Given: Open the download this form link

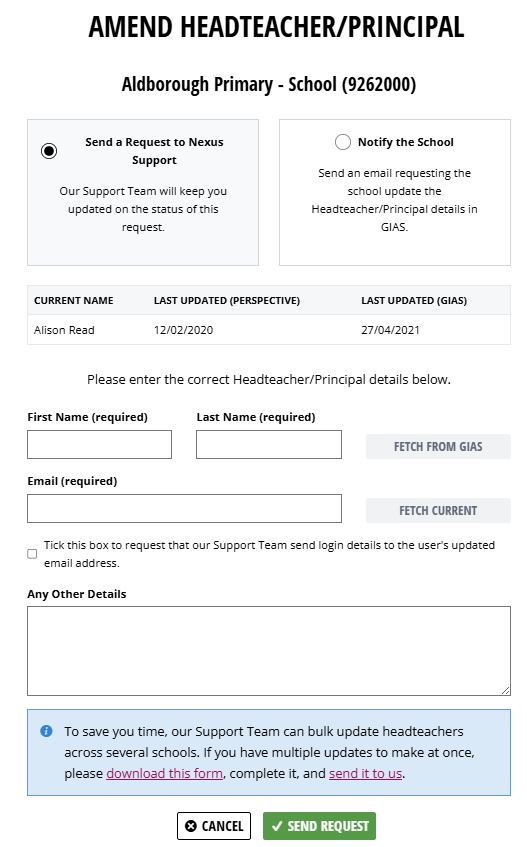Looking at the screenshot, I should [165, 774].
